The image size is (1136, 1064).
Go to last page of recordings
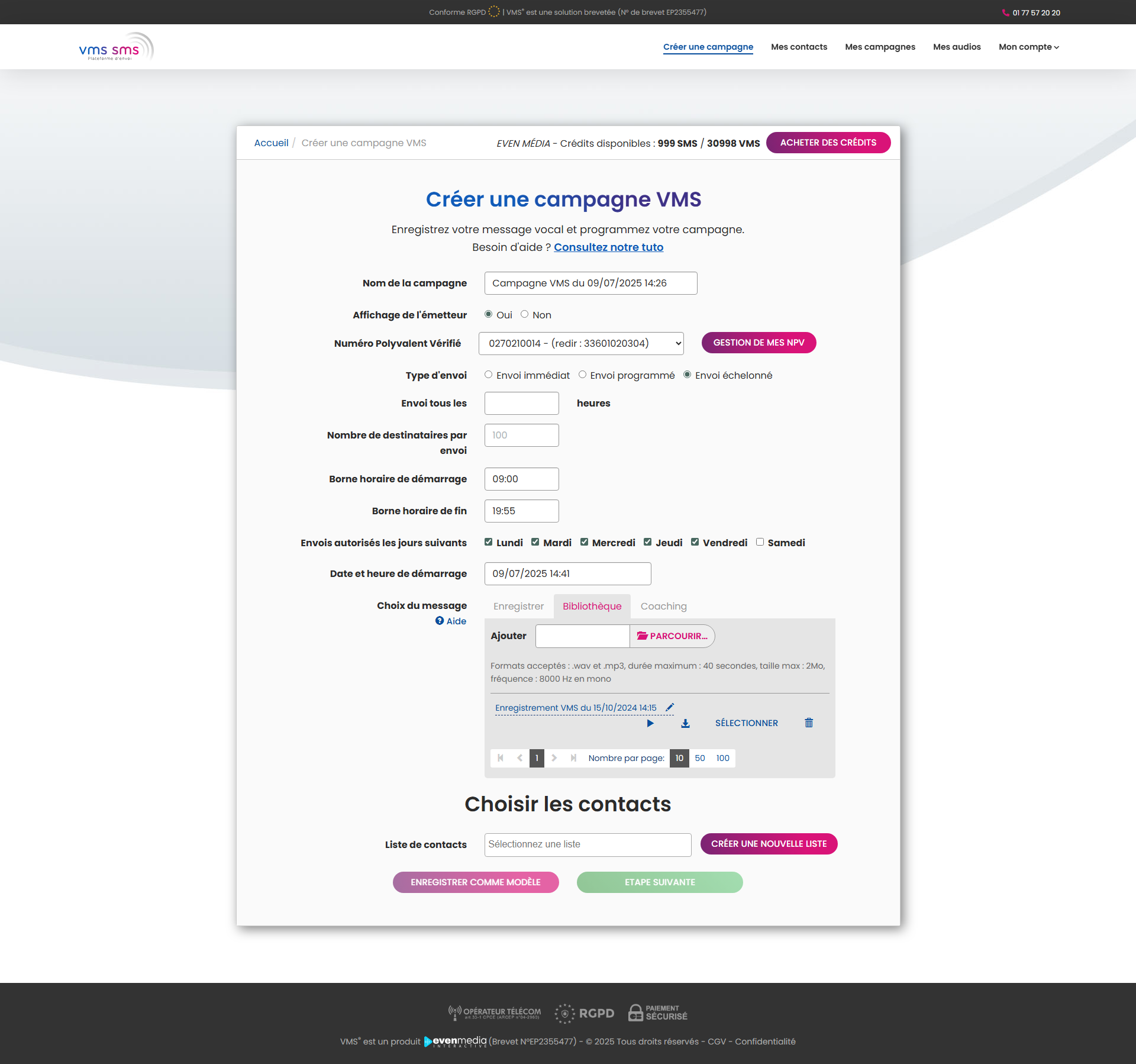pyautogui.click(x=573, y=758)
